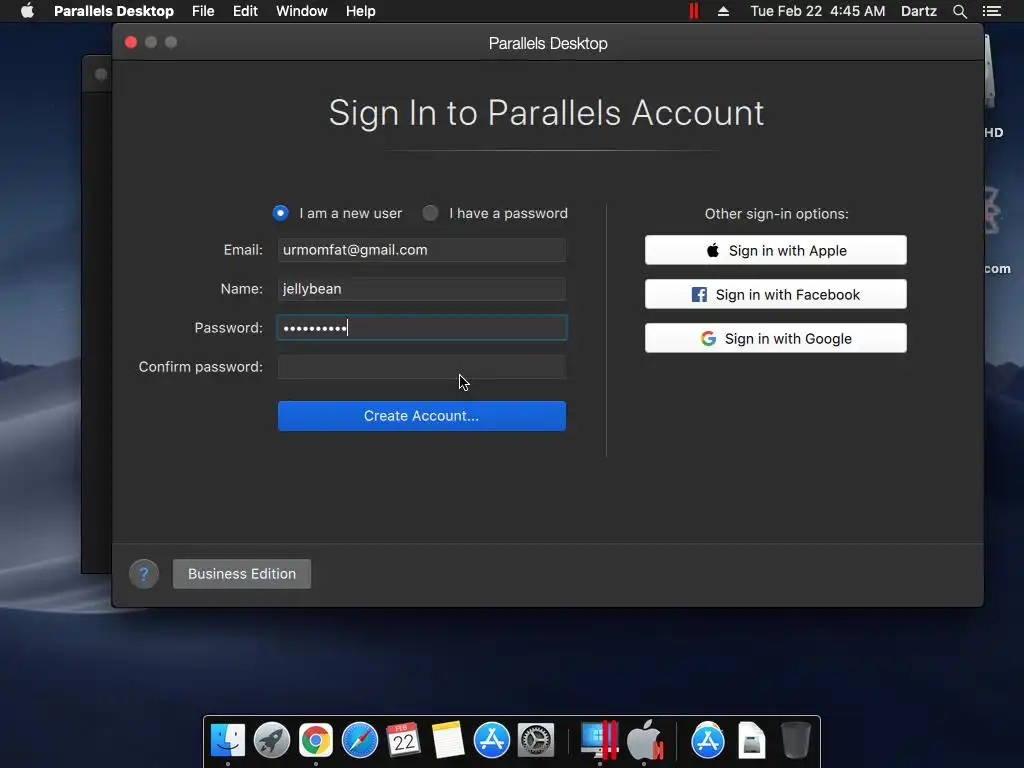Viewport: 1024px width, 768px height.
Task: Click the date and time in menu bar
Action: pyautogui.click(x=818, y=11)
